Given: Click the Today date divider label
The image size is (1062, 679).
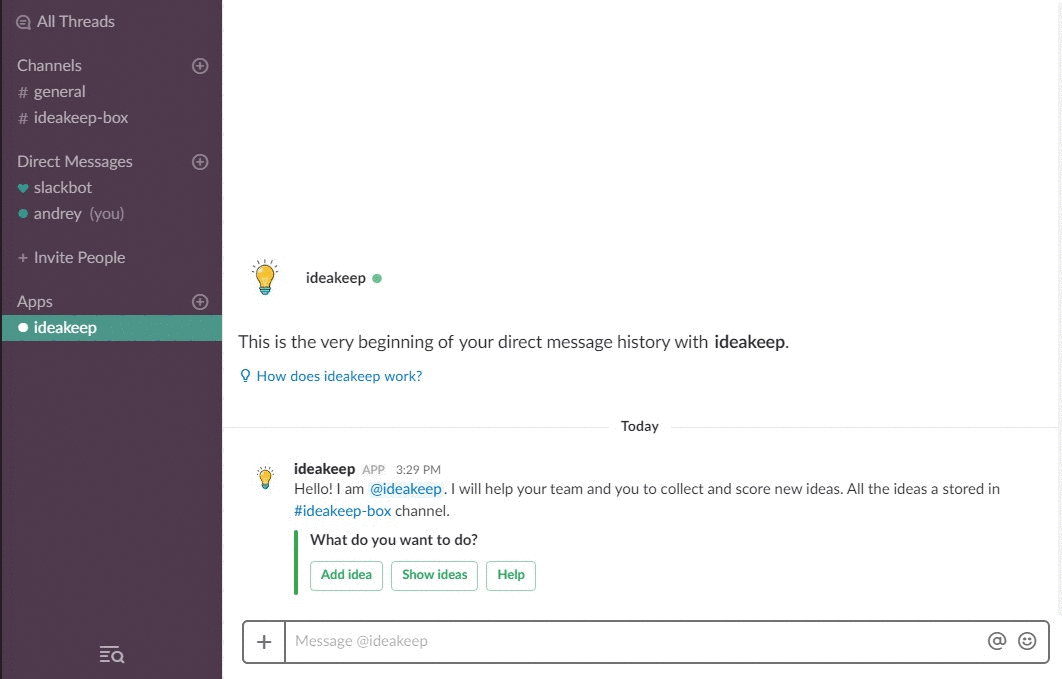Looking at the screenshot, I should [x=639, y=426].
